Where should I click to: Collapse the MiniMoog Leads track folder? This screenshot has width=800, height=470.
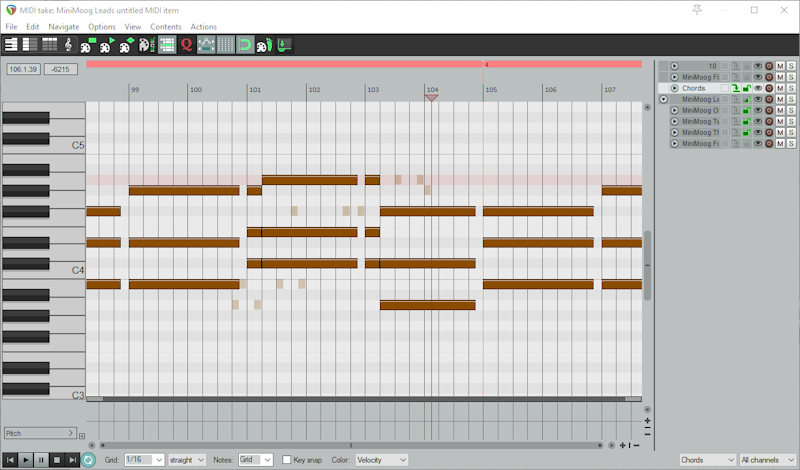pyautogui.click(x=664, y=99)
